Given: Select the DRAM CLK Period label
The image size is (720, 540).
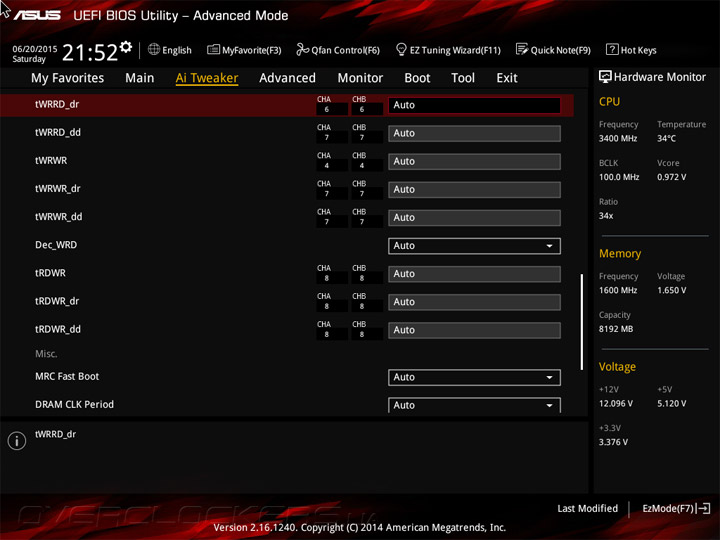Looking at the screenshot, I should pos(74,405).
